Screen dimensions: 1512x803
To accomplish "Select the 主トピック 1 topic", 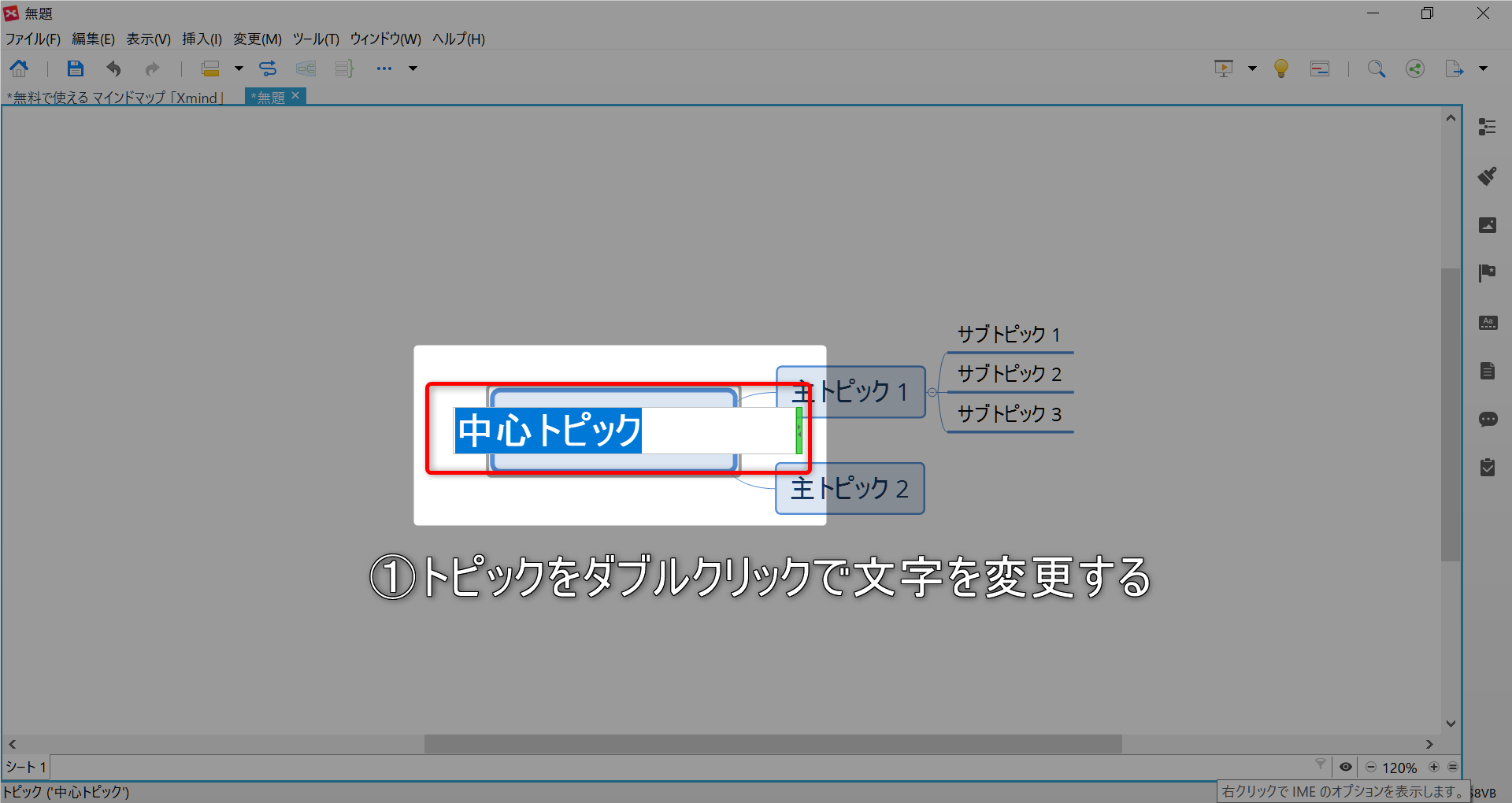I will tap(850, 391).
